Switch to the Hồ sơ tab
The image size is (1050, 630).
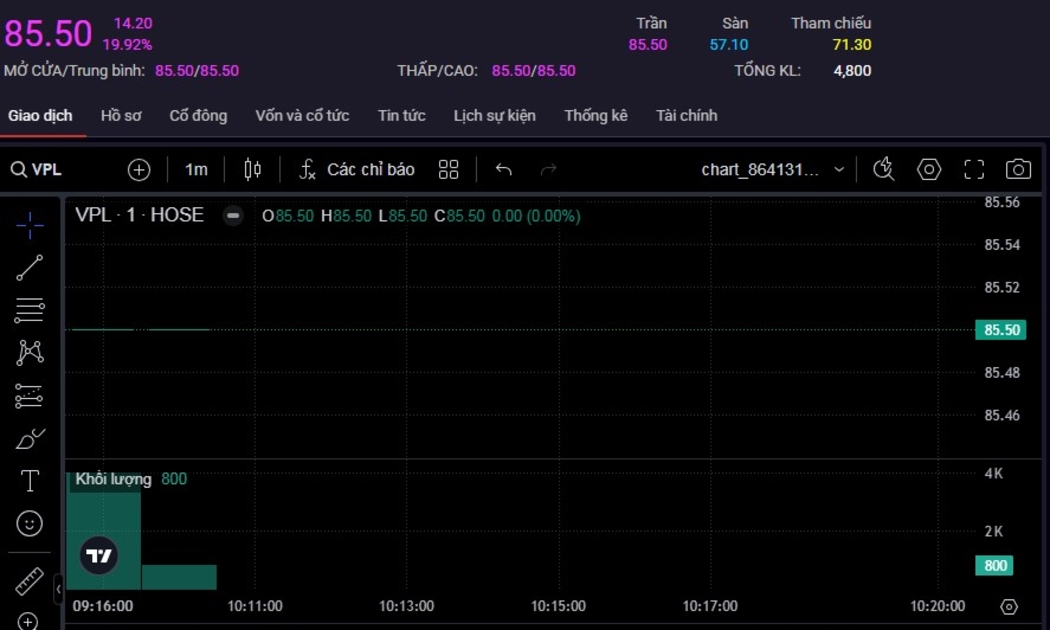(x=121, y=115)
